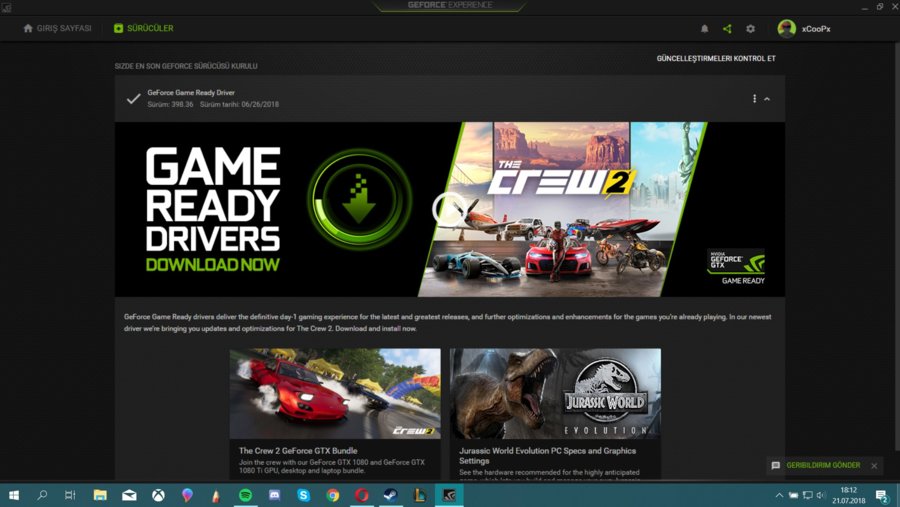Click the xCooPx username

tap(816, 29)
